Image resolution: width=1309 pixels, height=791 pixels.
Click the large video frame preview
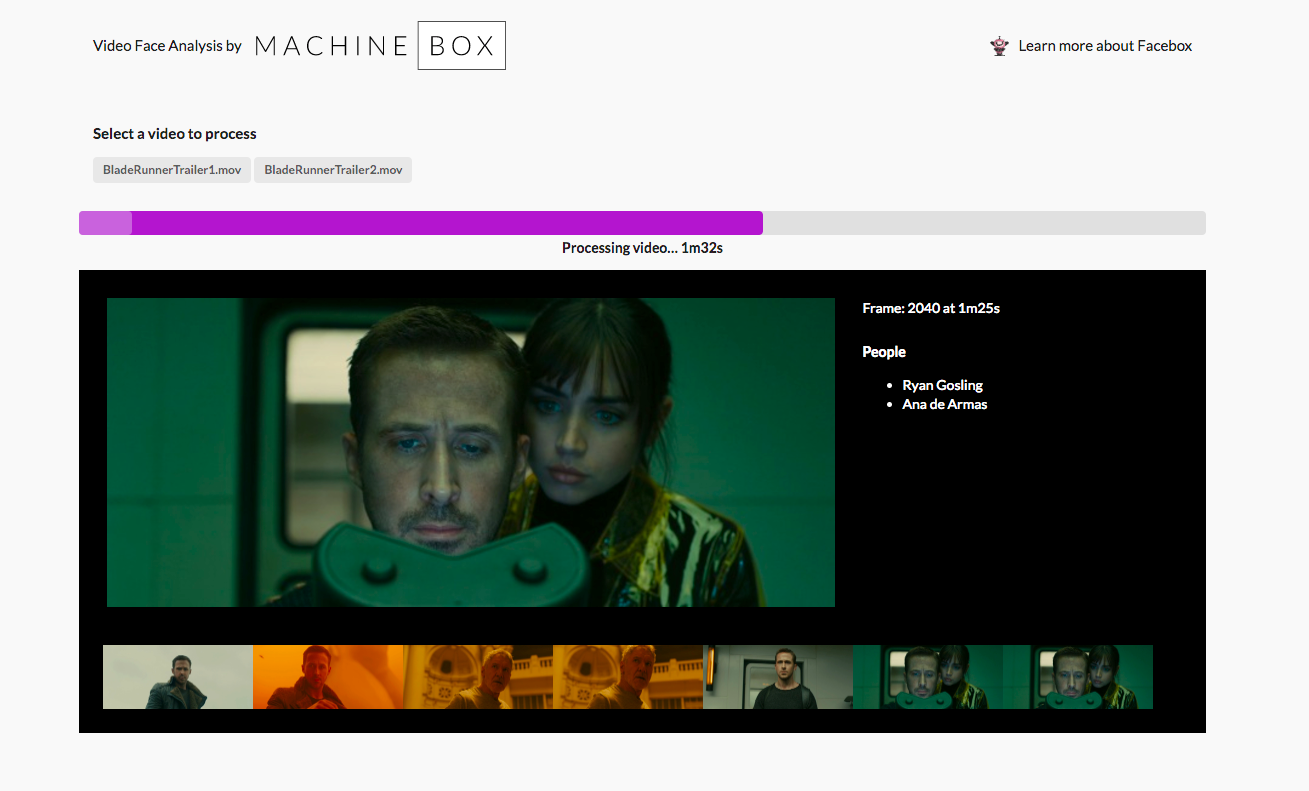coord(471,452)
